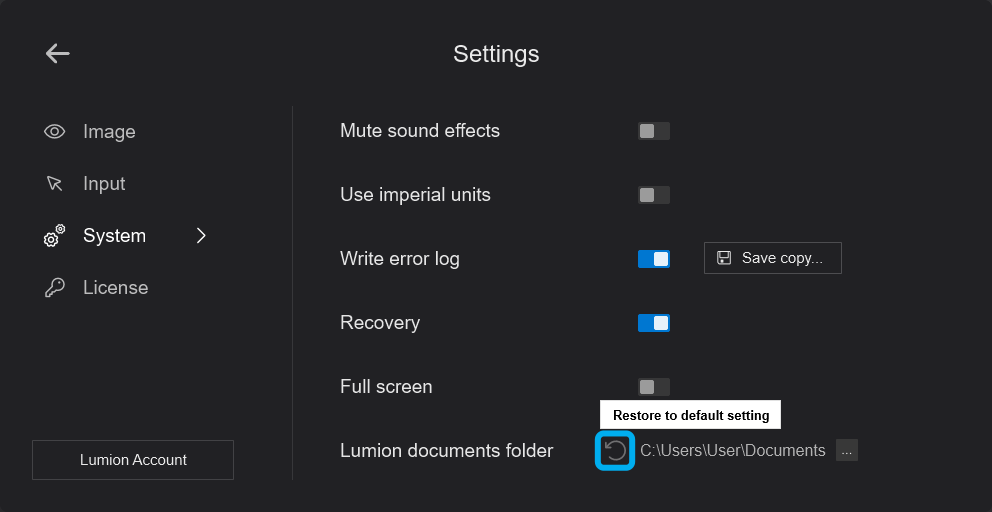Browse for documents folder with ellipsis button

pyautogui.click(x=847, y=451)
